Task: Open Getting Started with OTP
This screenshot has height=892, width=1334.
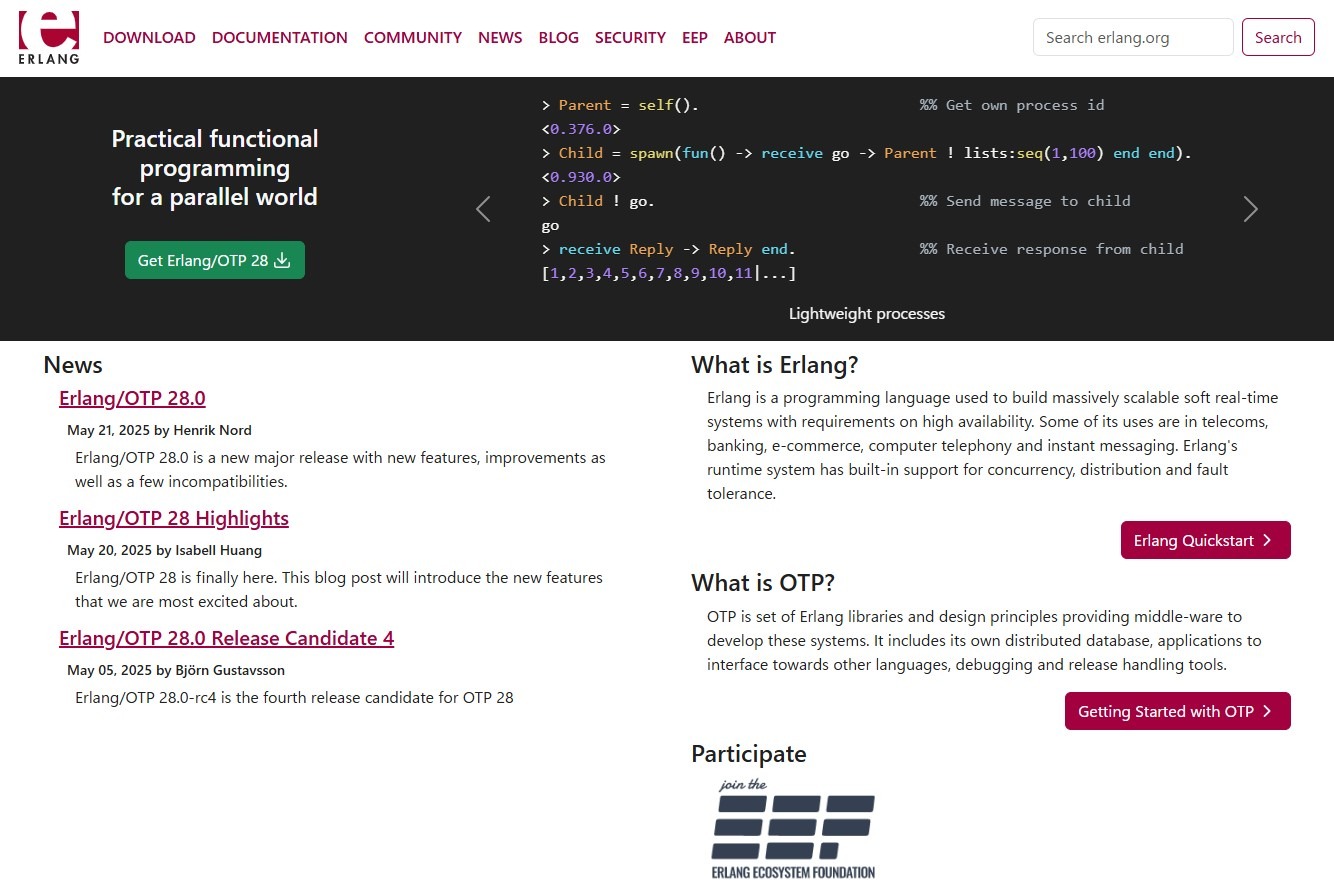Action: [1177, 711]
